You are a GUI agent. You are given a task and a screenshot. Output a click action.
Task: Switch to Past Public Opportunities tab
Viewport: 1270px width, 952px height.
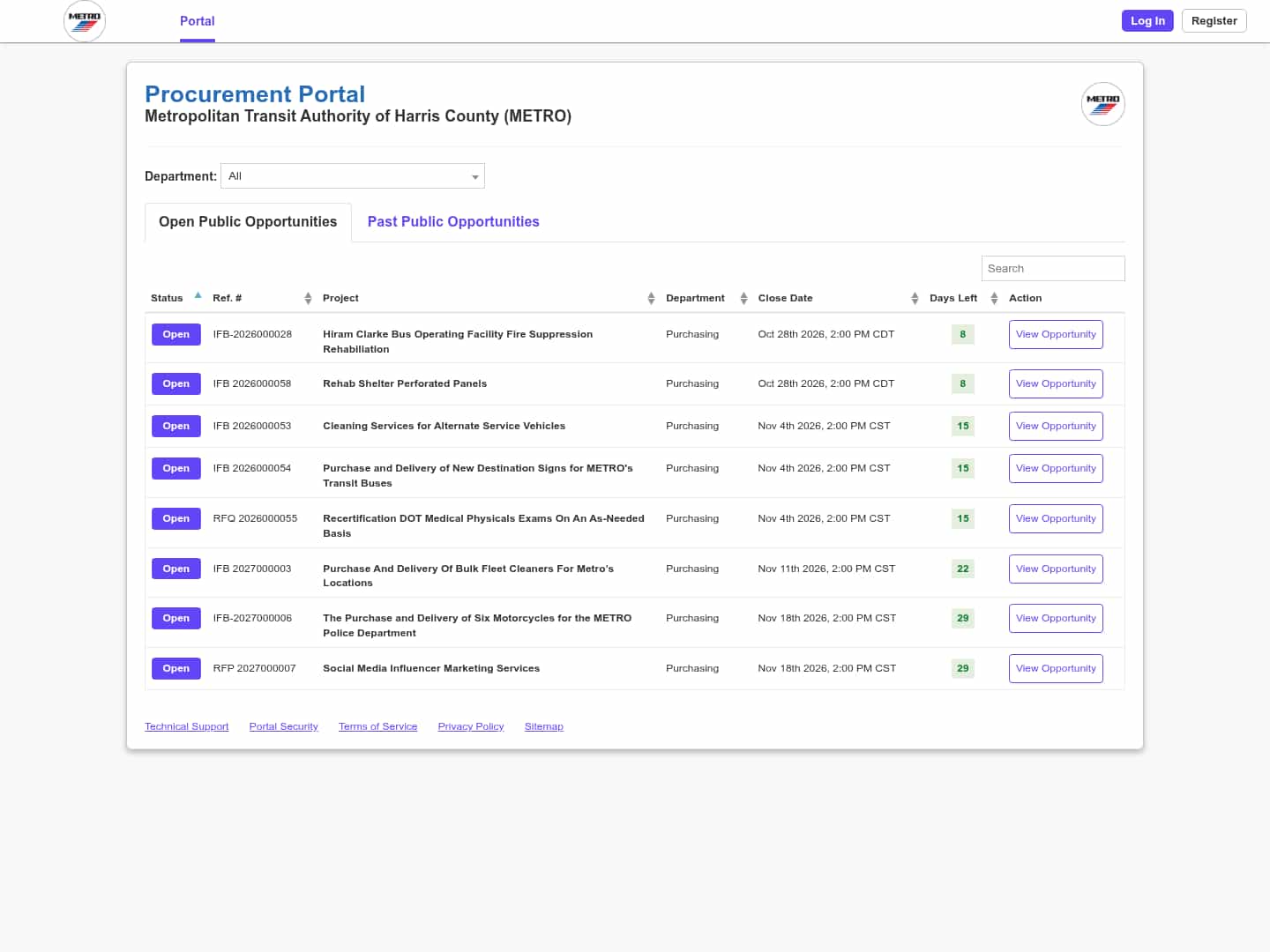[453, 222]
